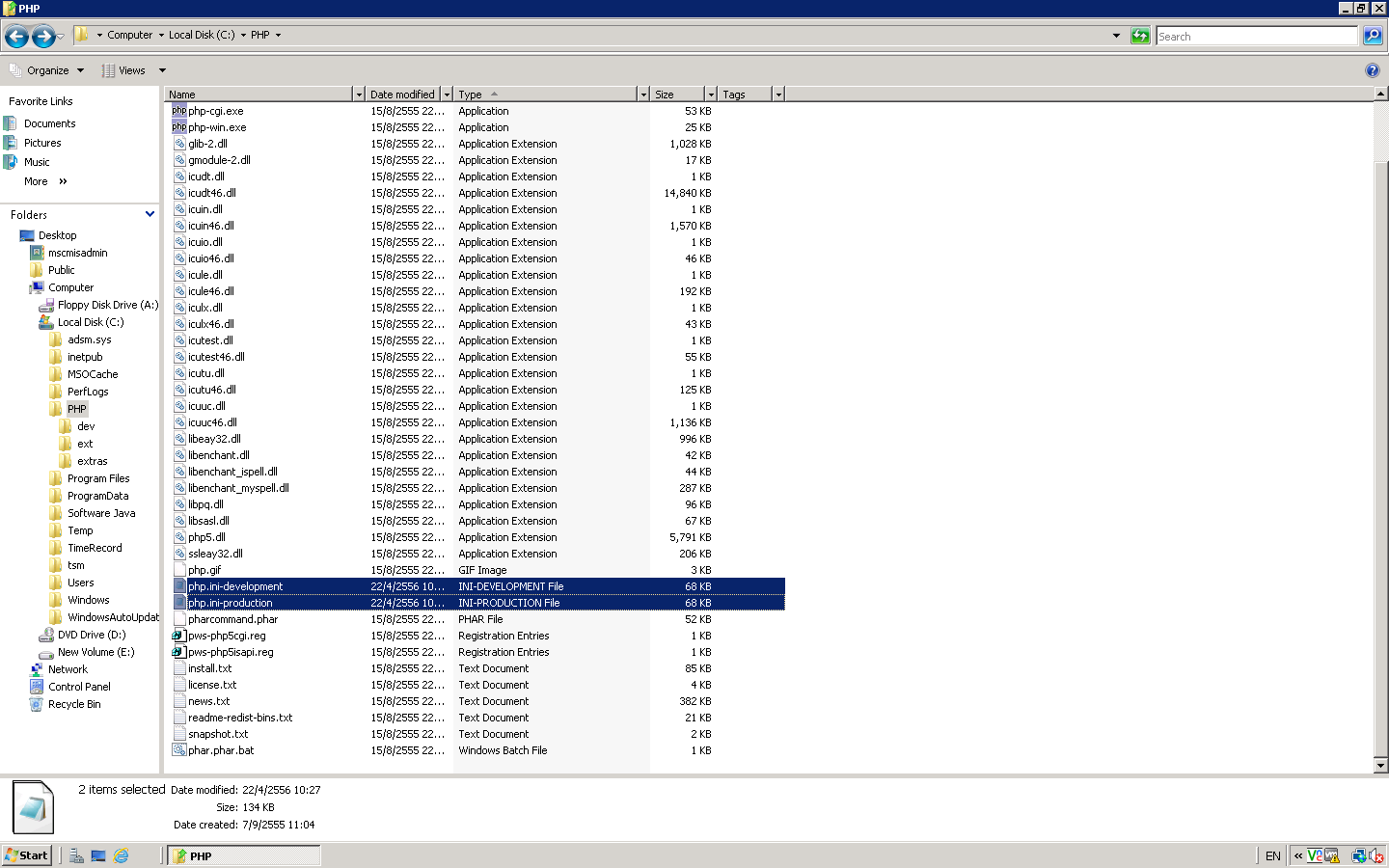Sort files by Type column header
Viewport: 1389px width, 868px height.
coord(545,95)
